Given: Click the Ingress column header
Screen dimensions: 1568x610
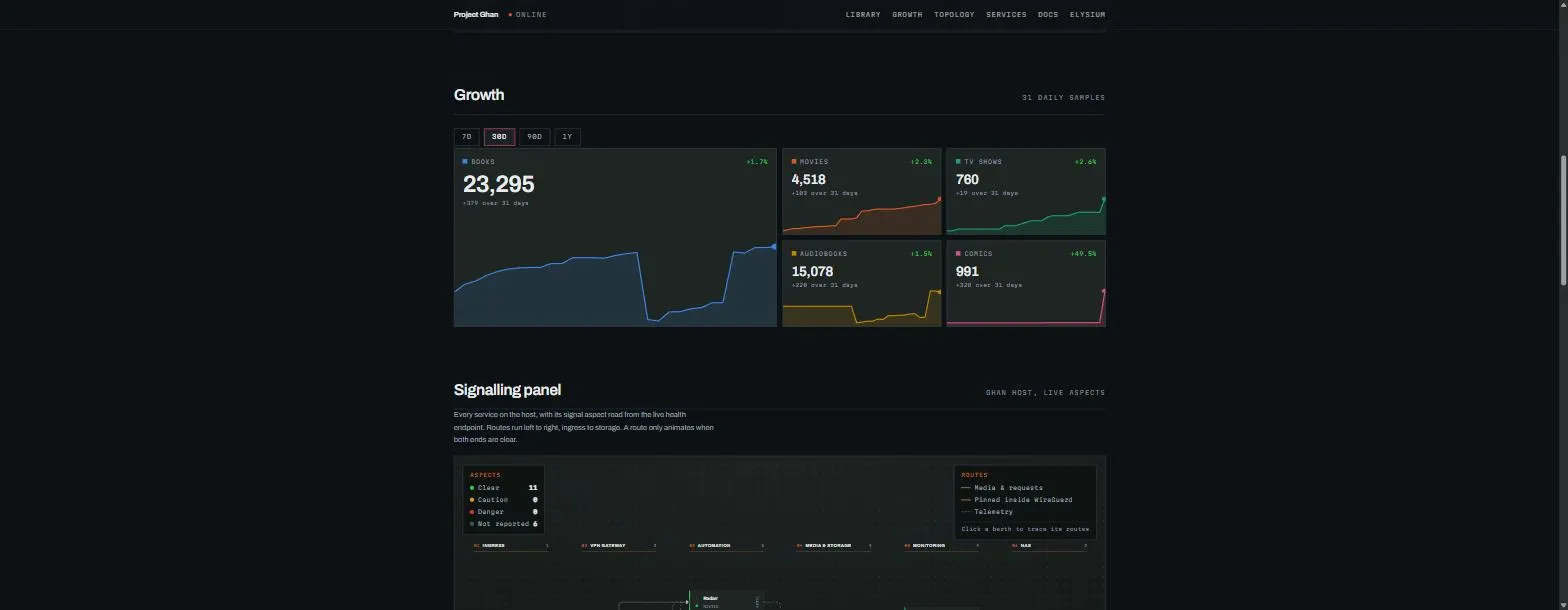Looking at the screenshot, I should (511, 546).
